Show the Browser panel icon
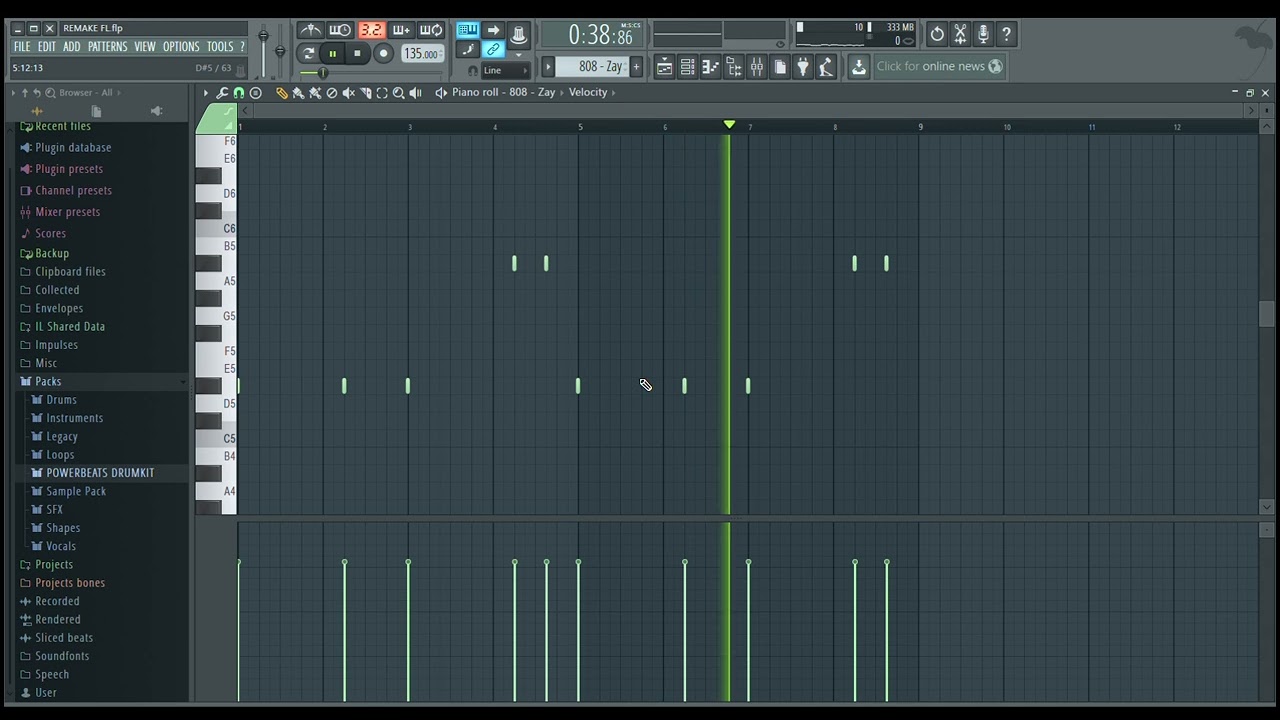 pos(733,67)
